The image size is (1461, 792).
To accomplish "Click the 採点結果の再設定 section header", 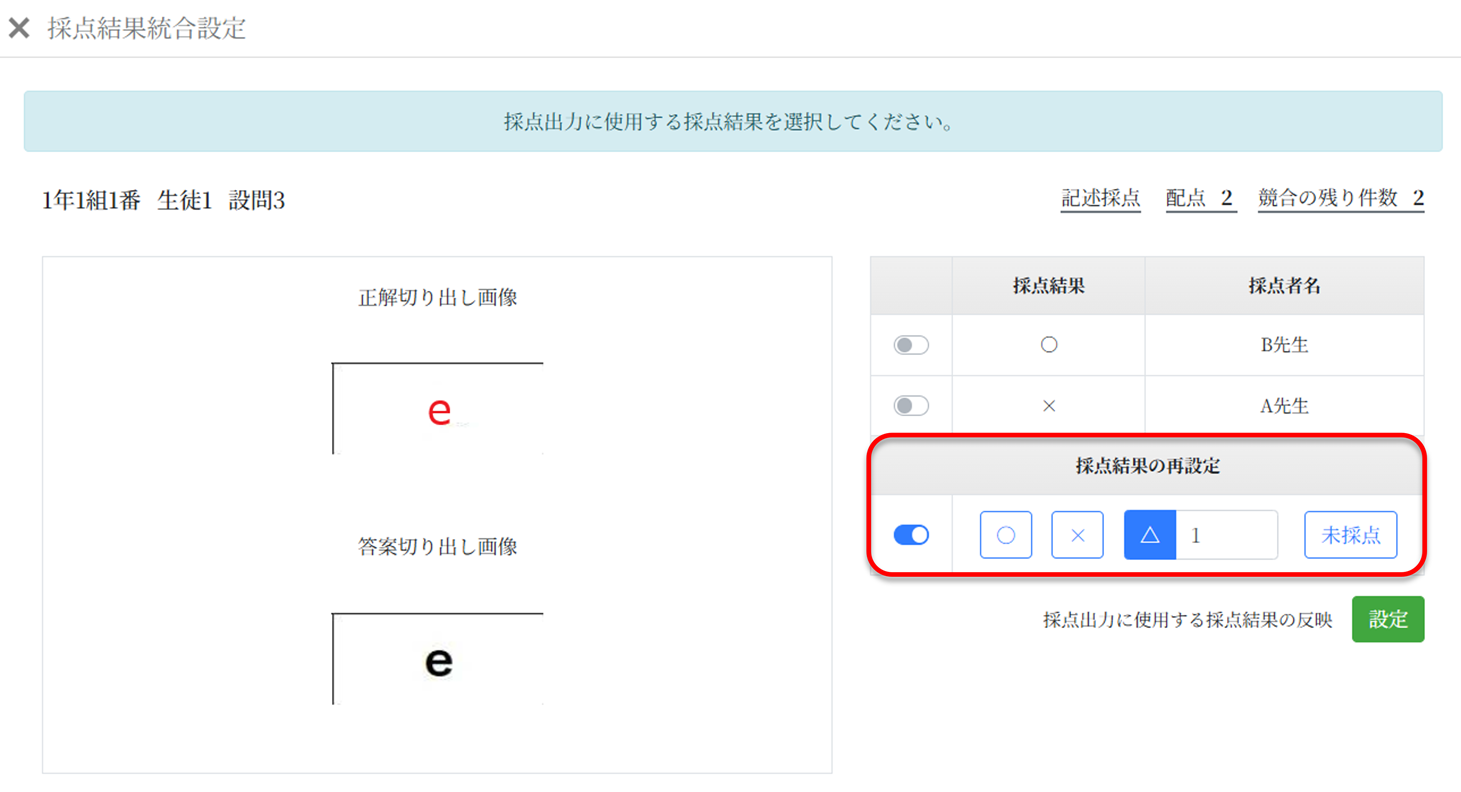I will coord(1147,466).
